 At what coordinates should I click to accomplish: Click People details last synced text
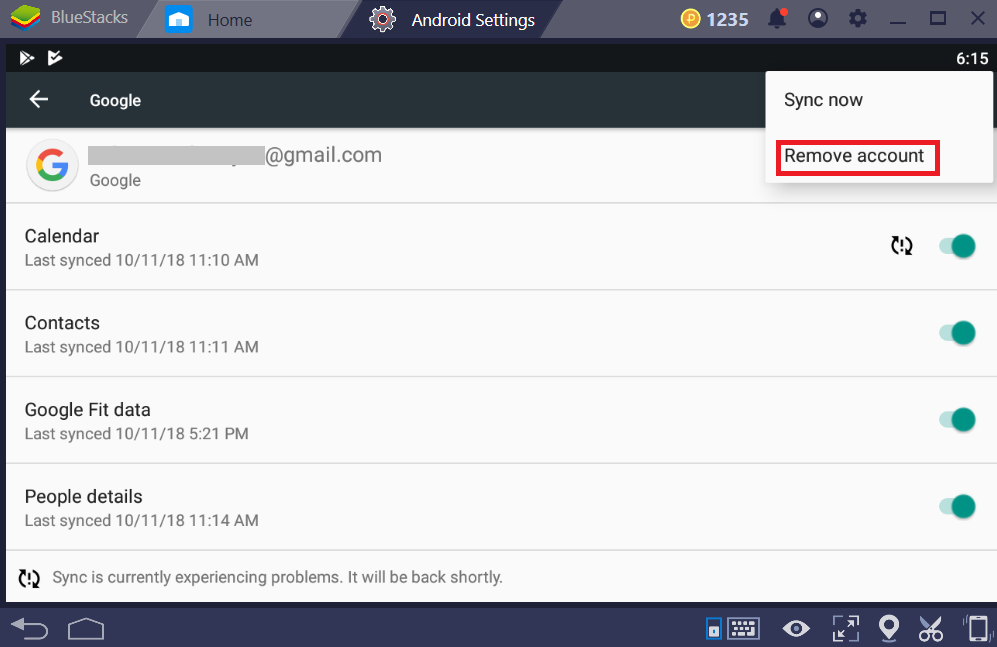tap(142, 521)
